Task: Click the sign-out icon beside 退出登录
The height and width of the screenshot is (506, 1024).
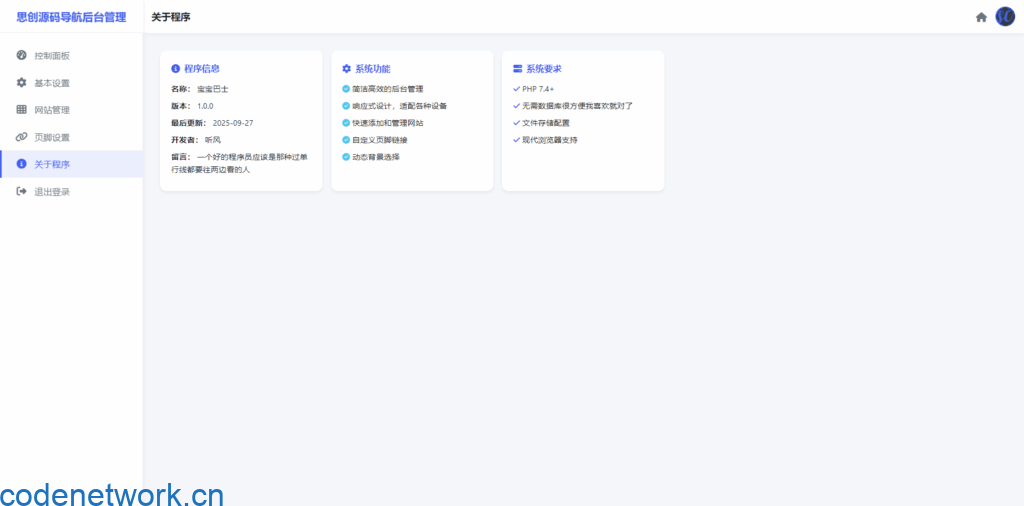Action: (22, 191)
